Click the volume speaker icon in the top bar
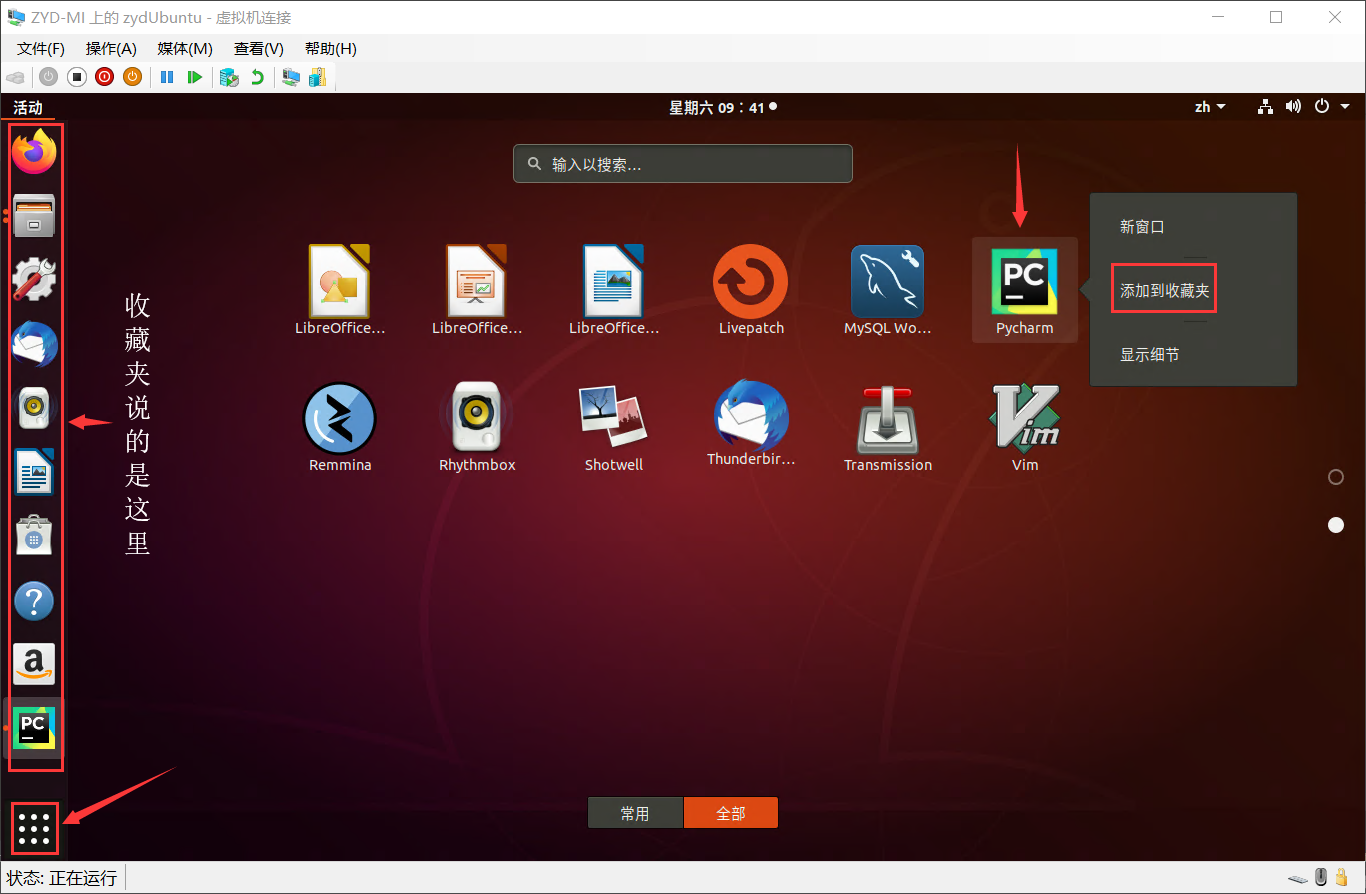The image size is (1366, 894). click(1293, 107)
